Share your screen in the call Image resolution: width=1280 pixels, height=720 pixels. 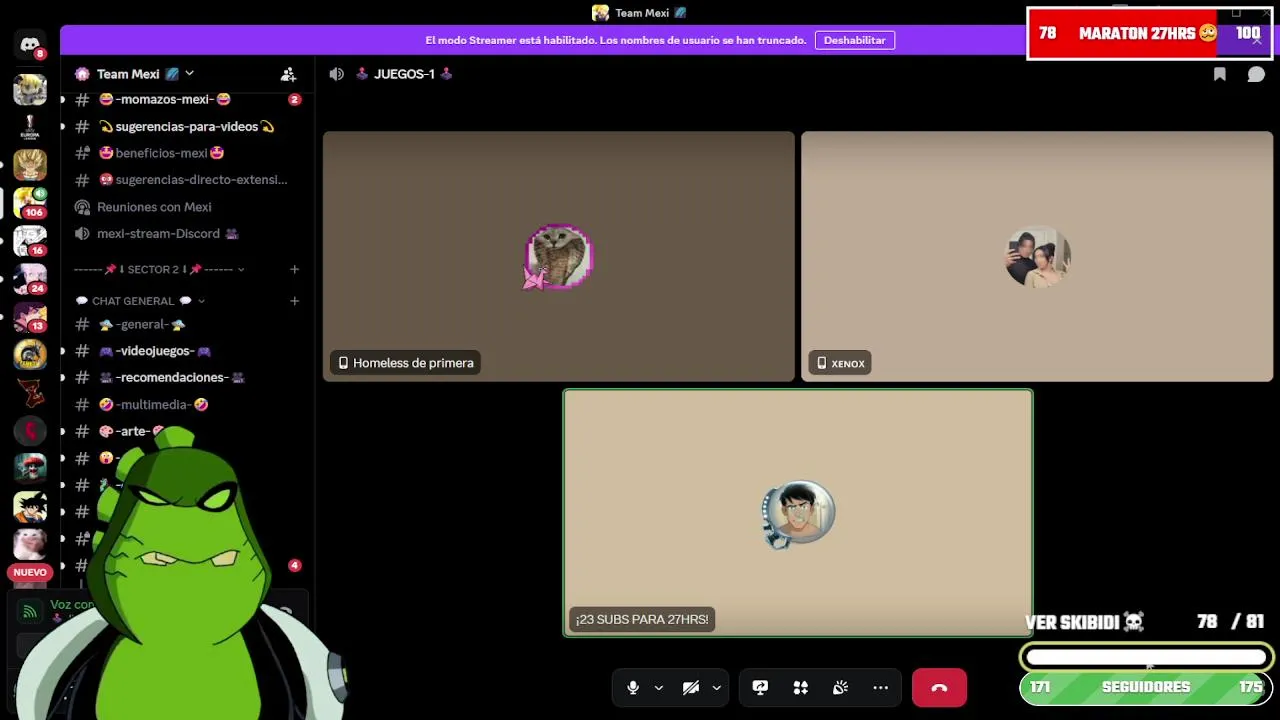click(760, 687)
